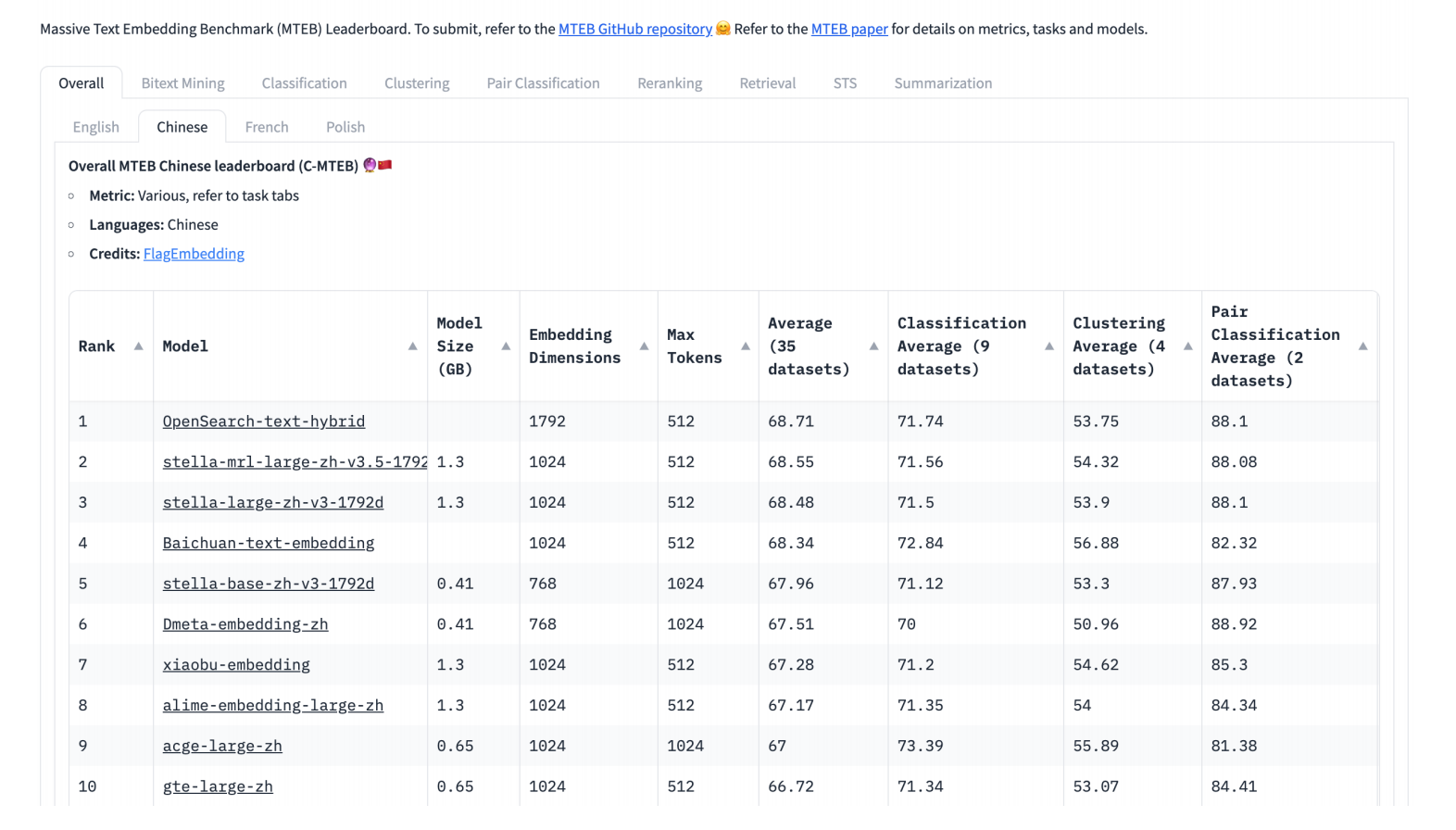
Task: Sort by Classification Average arrow
Action: [1049, 346]
